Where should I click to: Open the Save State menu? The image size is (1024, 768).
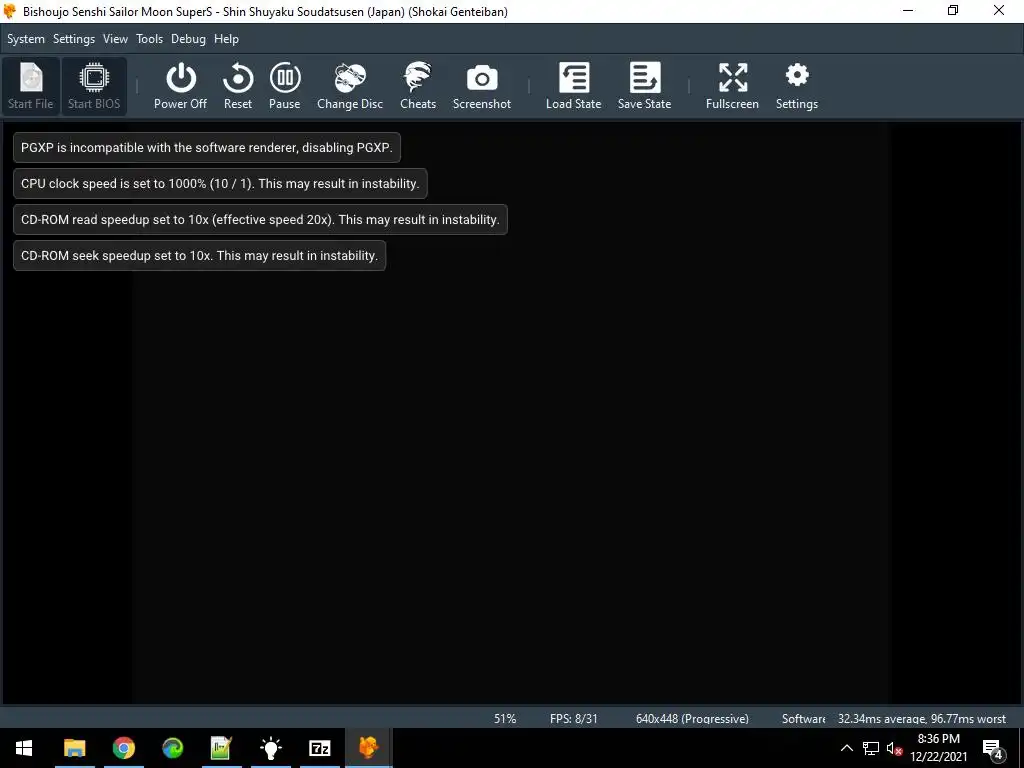(645, 86)
